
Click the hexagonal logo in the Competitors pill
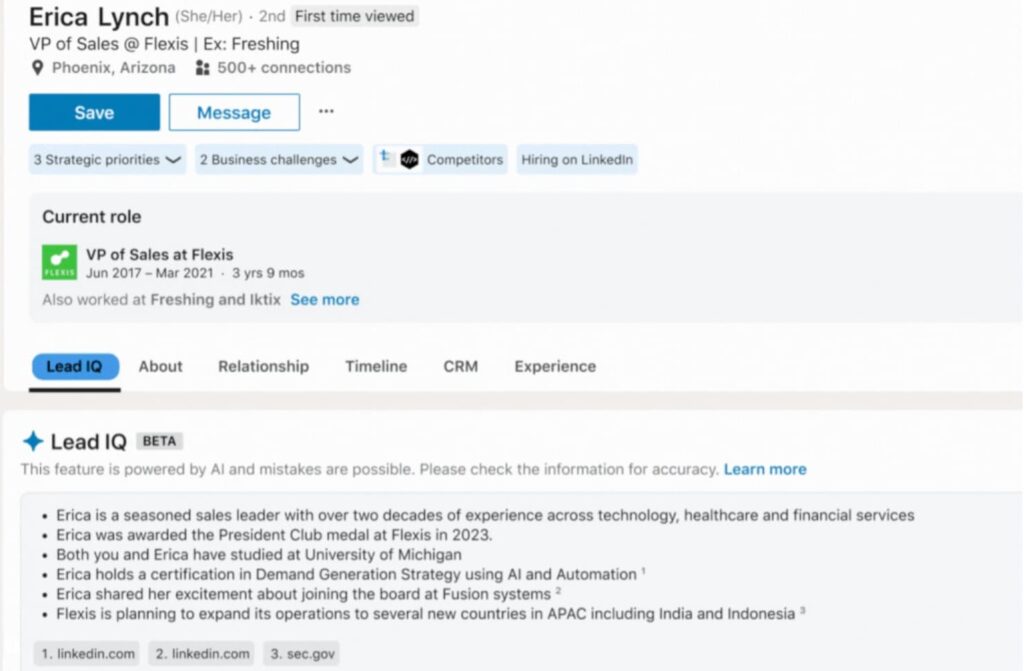click(x=412, y=158)
